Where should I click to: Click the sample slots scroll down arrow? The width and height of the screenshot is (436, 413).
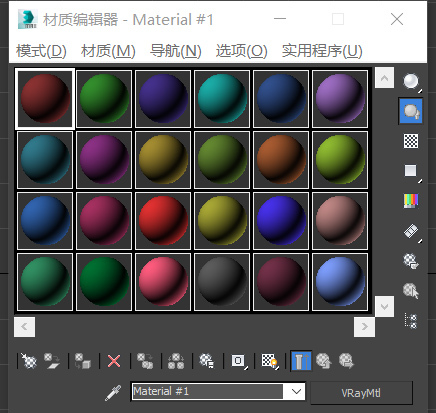(x=384, y=306)
